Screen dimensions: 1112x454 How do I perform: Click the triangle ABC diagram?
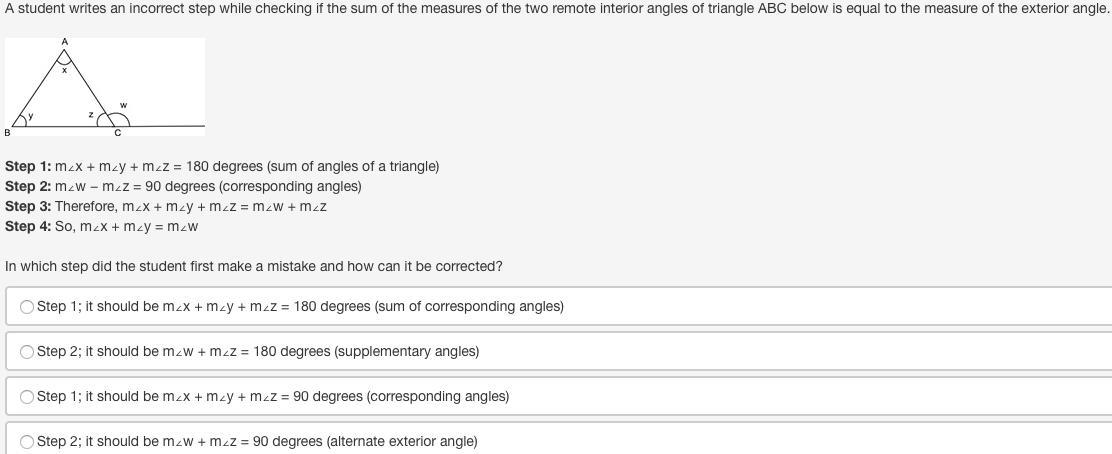(x=104, y=88)
